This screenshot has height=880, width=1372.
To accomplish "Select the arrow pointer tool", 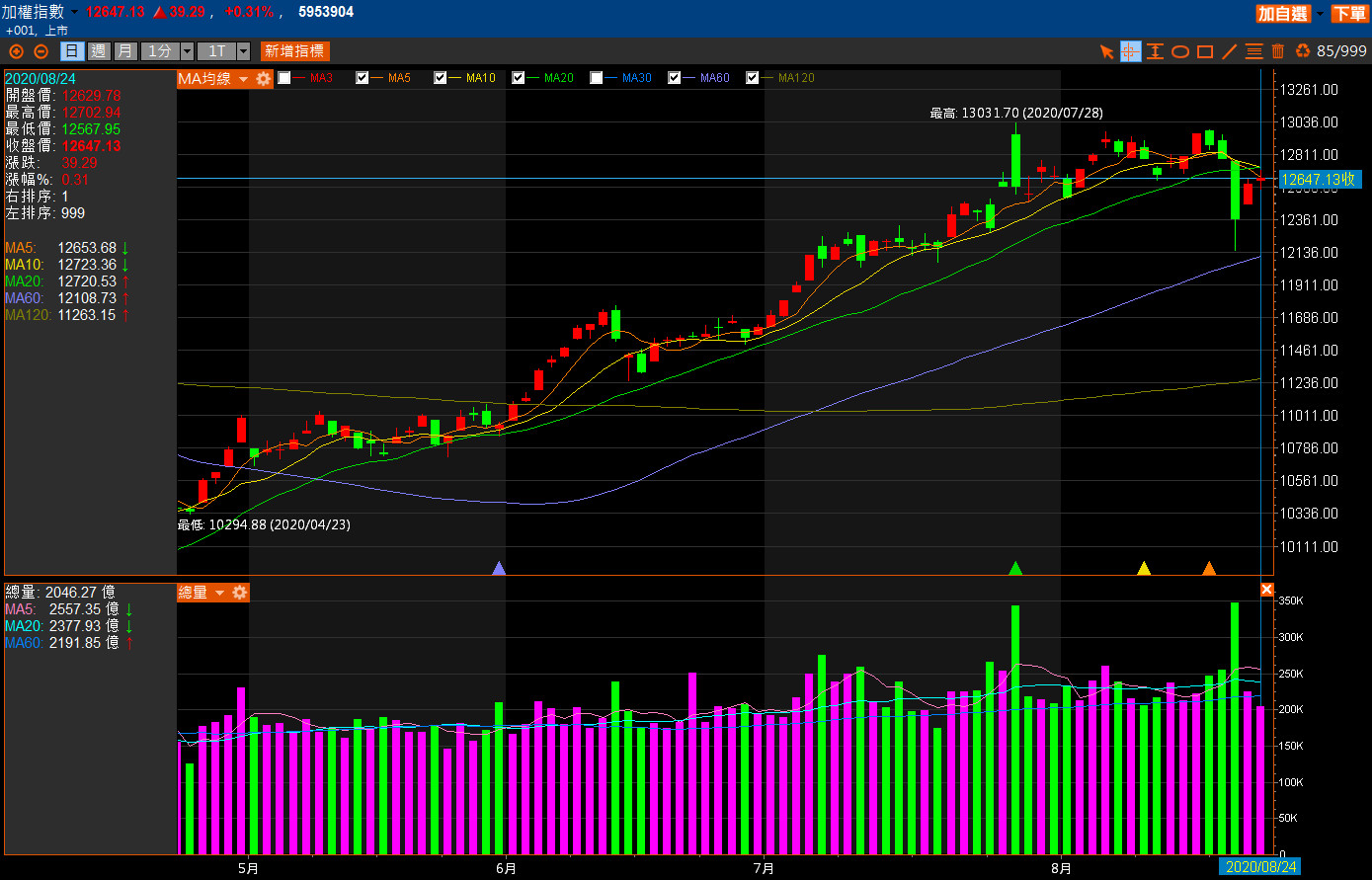I will click(x=1107, y=51).
